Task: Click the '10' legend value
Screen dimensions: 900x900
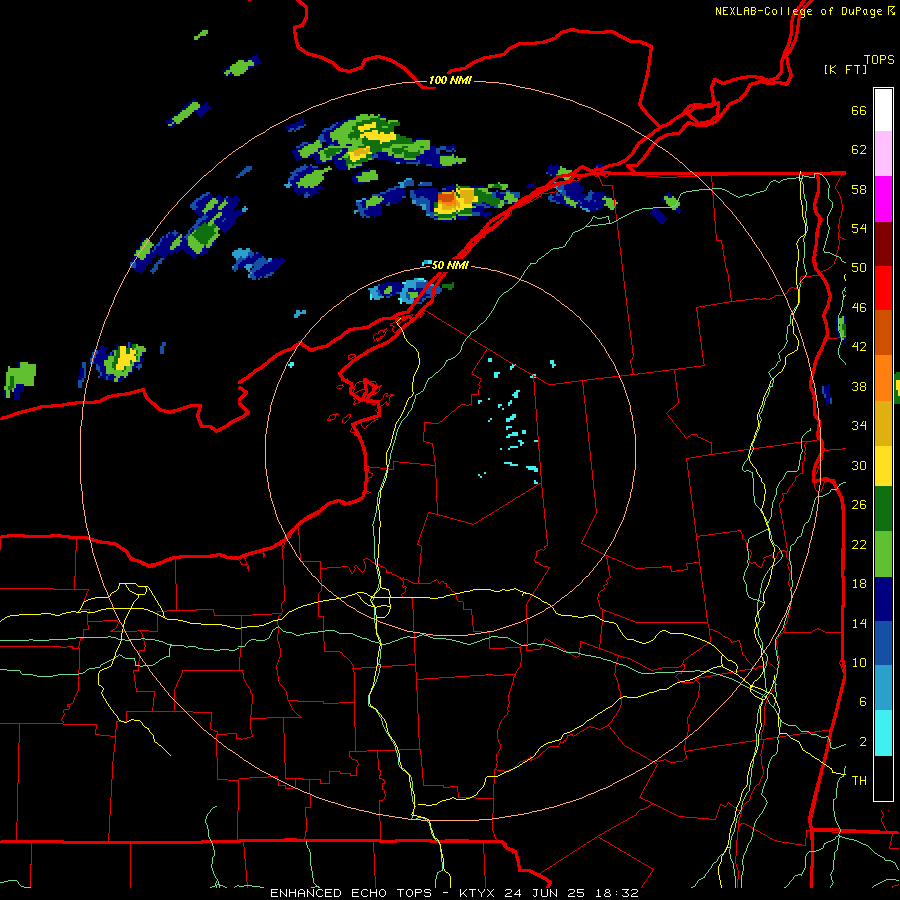Action: pos(859,662)
